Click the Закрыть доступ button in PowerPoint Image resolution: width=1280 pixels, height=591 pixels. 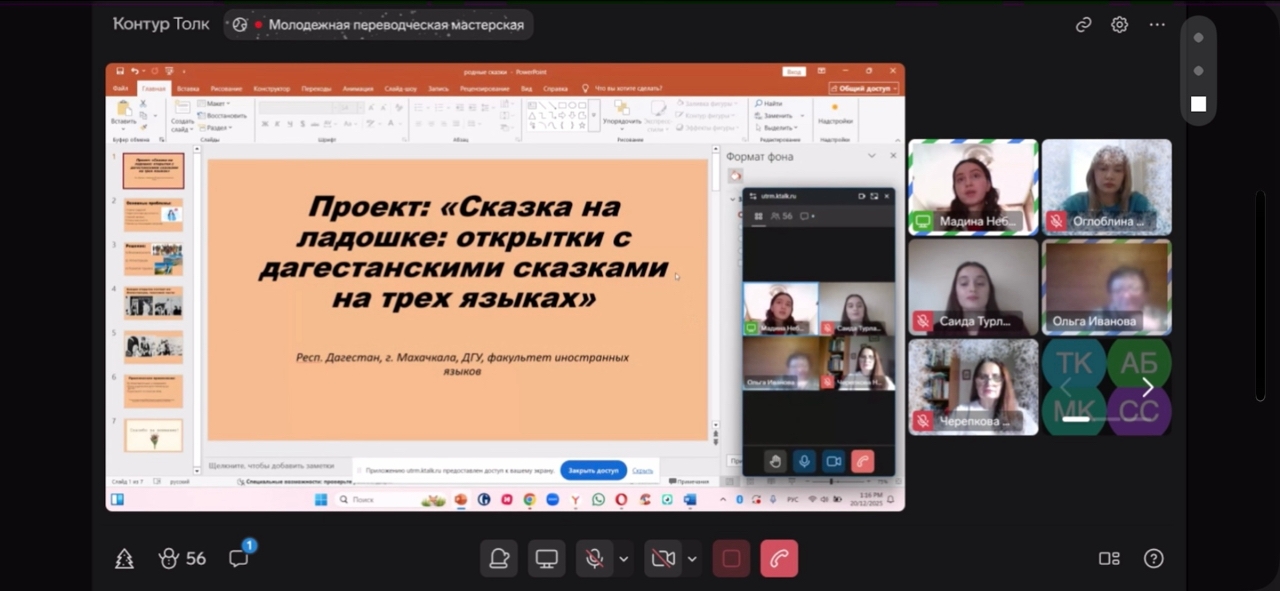pyautogui.click(x=593, y=470)
